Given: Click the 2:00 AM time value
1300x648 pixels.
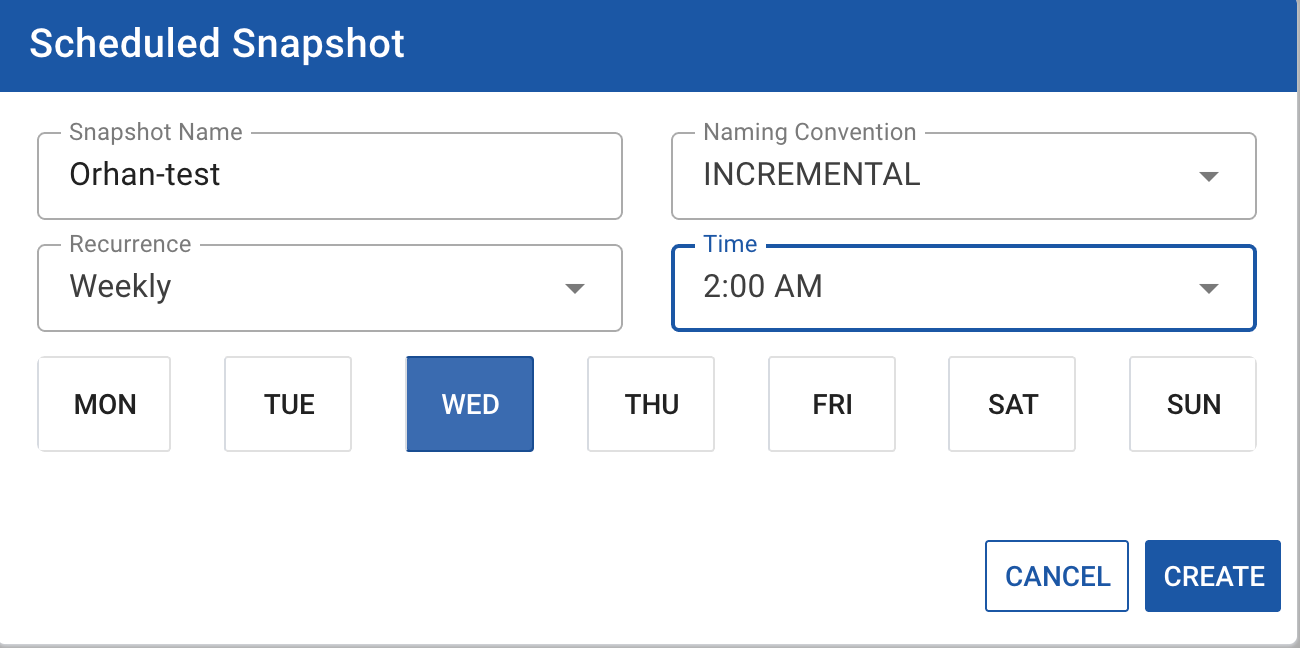Looking at the screenshot, I should [763, 287].
